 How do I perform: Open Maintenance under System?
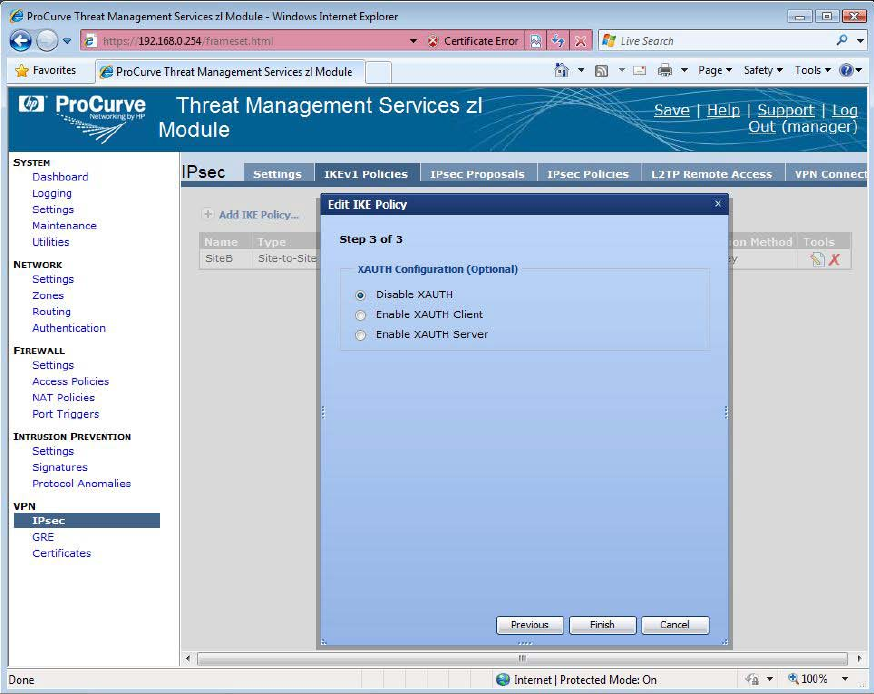(x=64, y=226)
